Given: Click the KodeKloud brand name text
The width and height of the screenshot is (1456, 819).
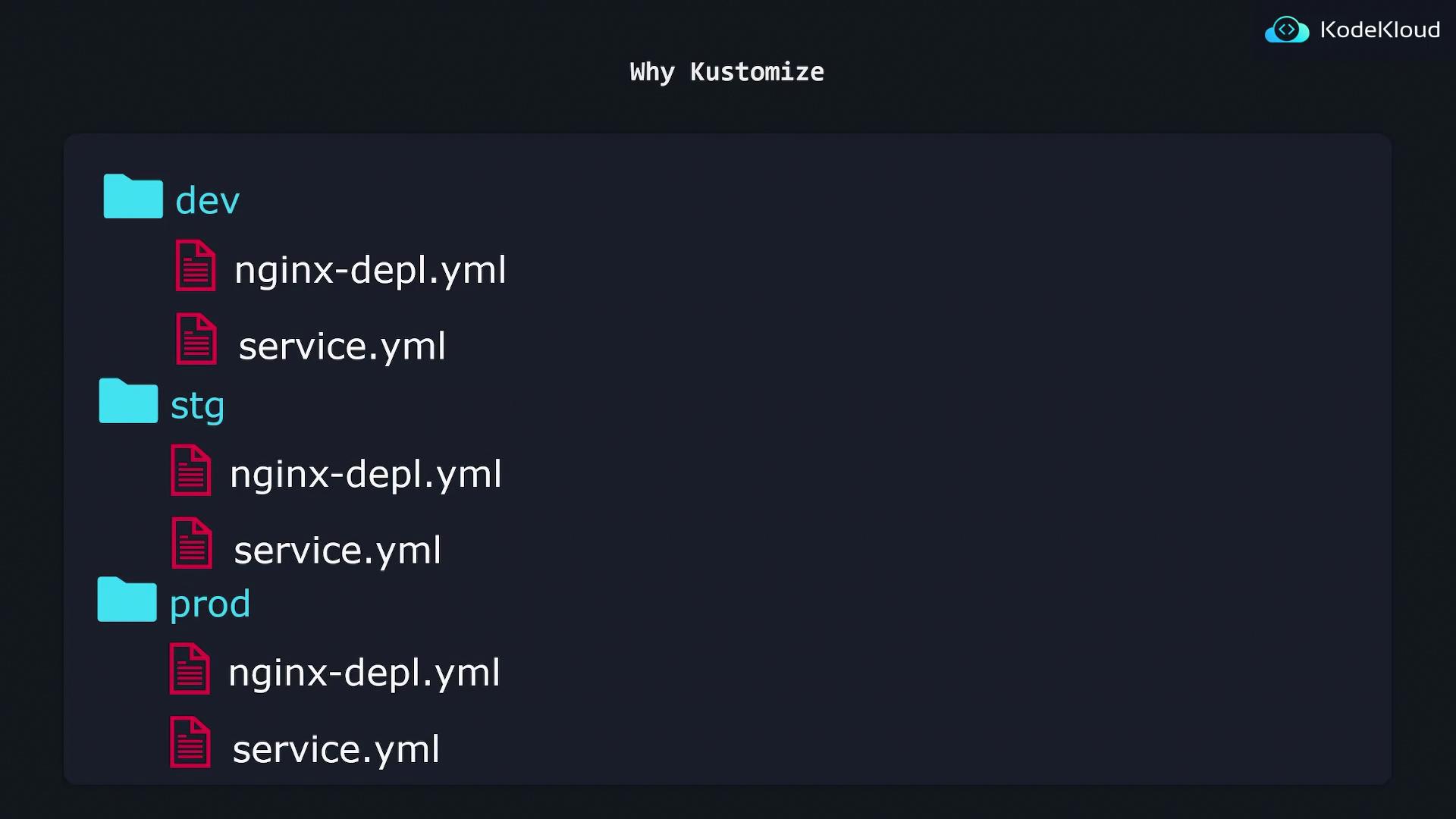Looking at the screenshot, I should click(1379, 30).
